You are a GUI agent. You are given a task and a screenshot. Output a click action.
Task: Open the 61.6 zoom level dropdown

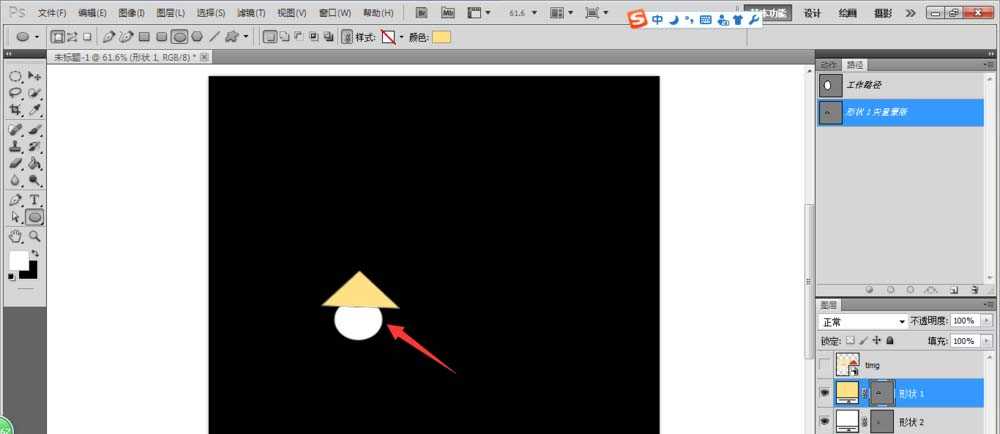tap(534, 12)
